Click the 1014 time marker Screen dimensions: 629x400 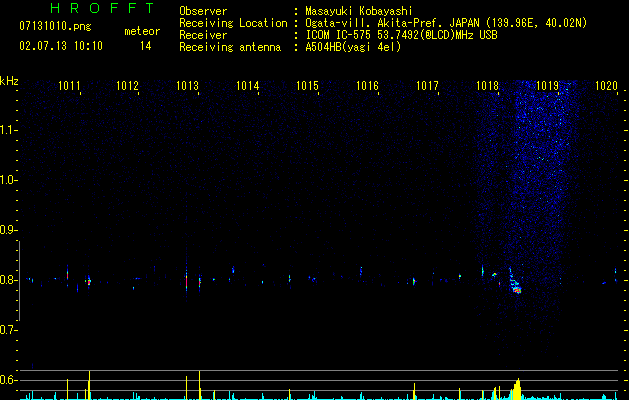point(248,86)
